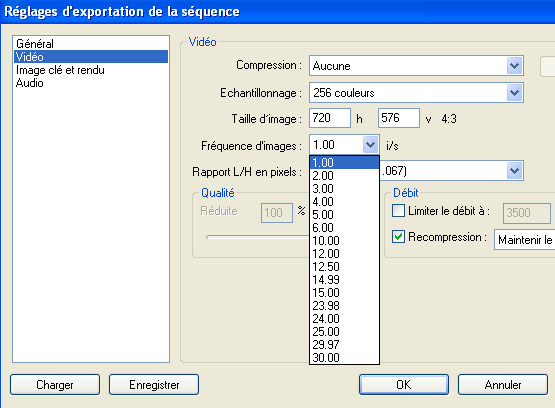Viewport: 555px width, 408px height.
Task: Confirm settings with the OK button
Action: click(404, 385)
